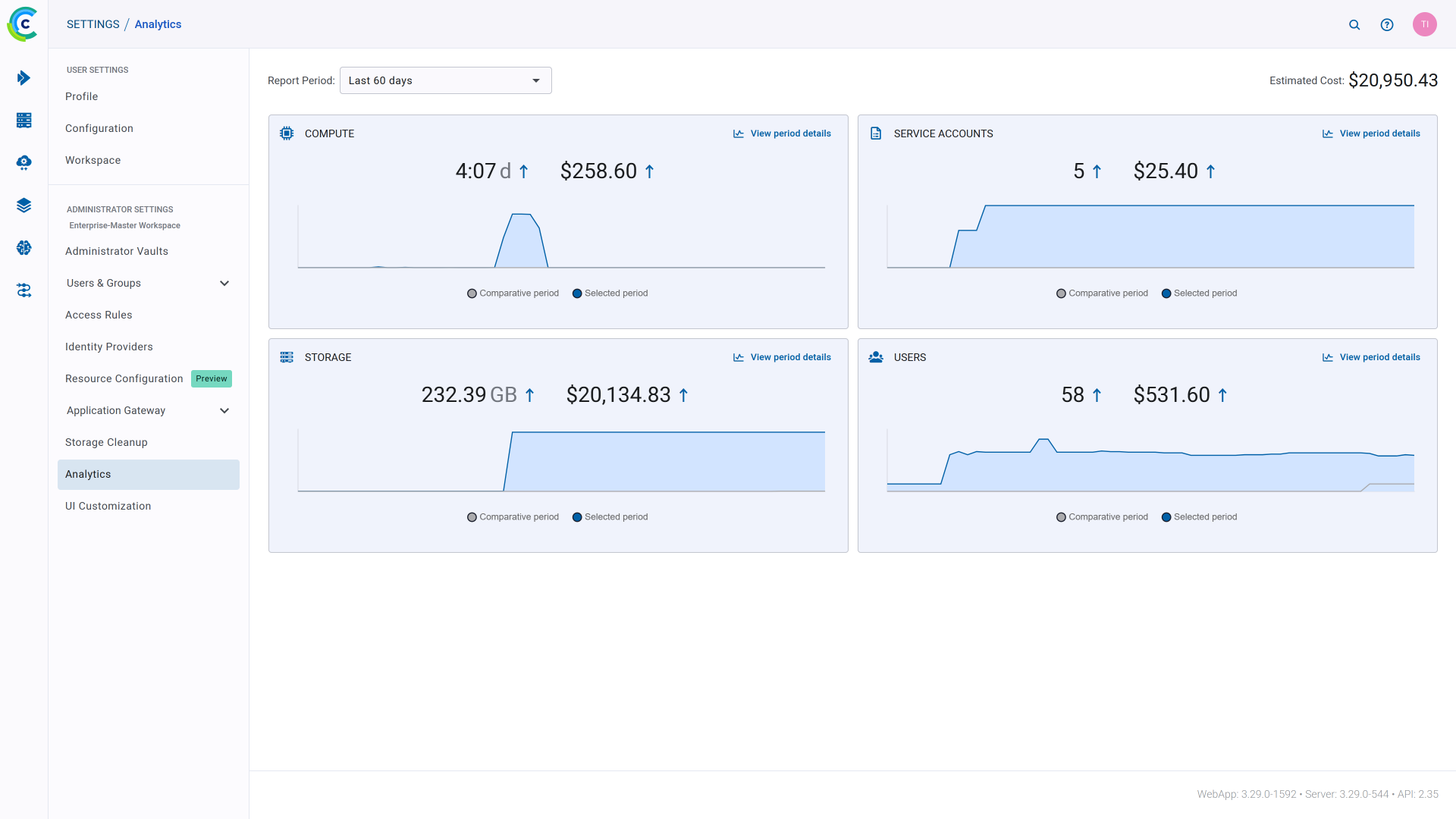Click the SETTINGS breadcrumb link

pyautogui.click(x=93, y=24)
